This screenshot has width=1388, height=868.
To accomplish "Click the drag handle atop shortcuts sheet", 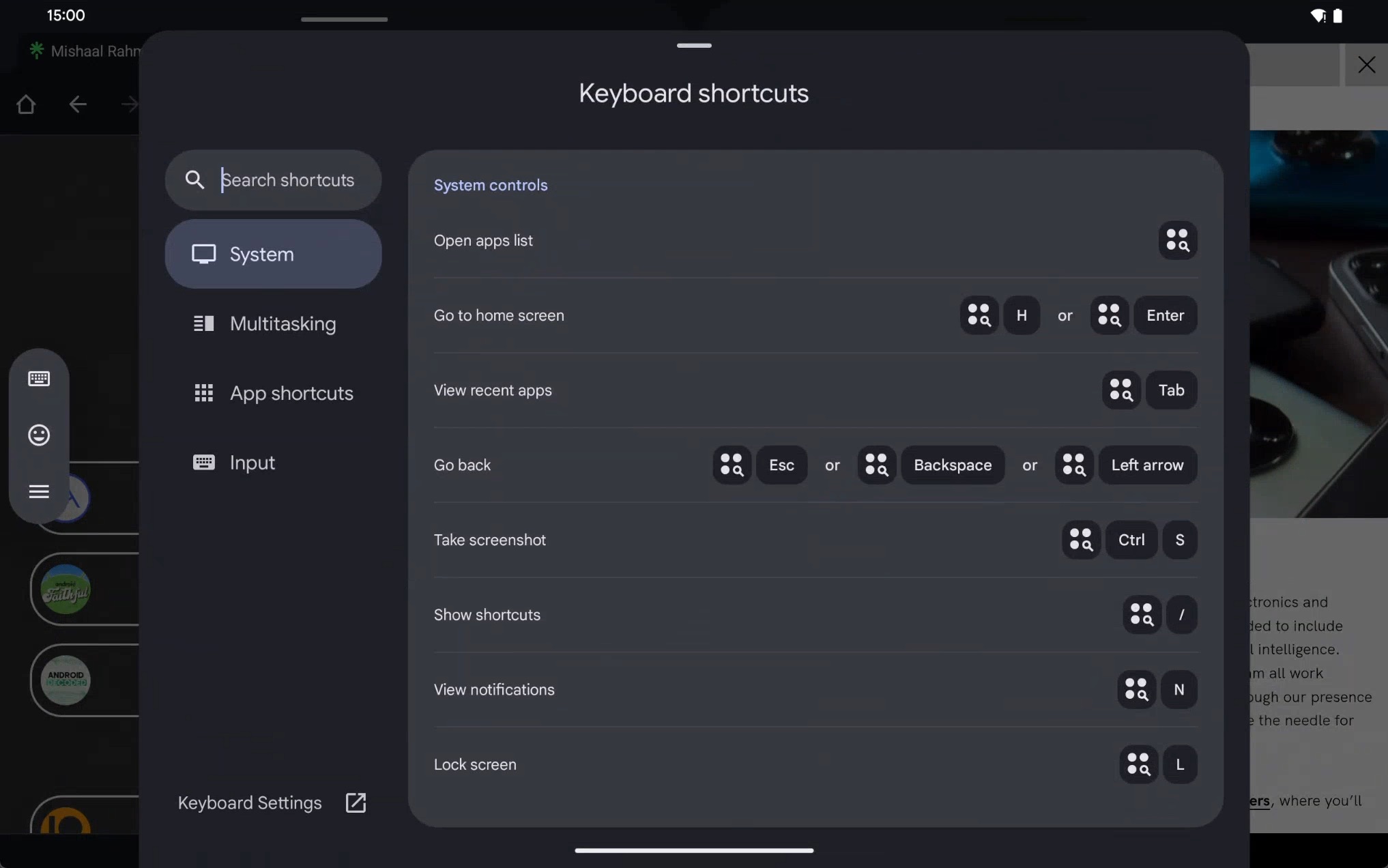I will pyautogui.click(x=694, y=46).
